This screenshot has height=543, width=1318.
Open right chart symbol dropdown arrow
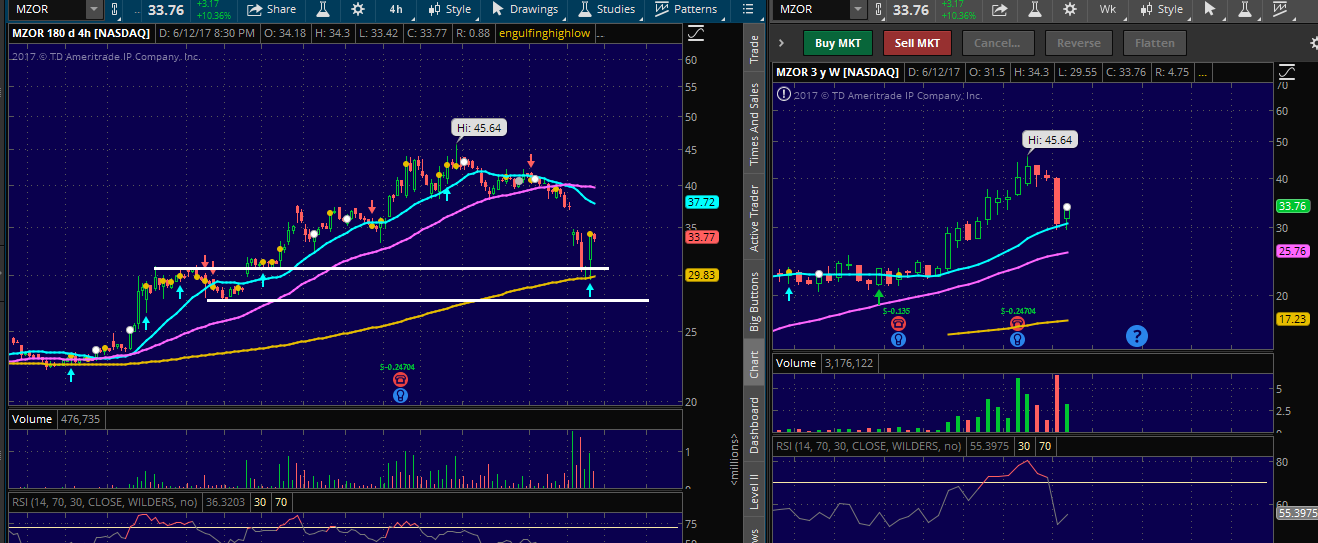pyautogui.click(x=858, y=10)
